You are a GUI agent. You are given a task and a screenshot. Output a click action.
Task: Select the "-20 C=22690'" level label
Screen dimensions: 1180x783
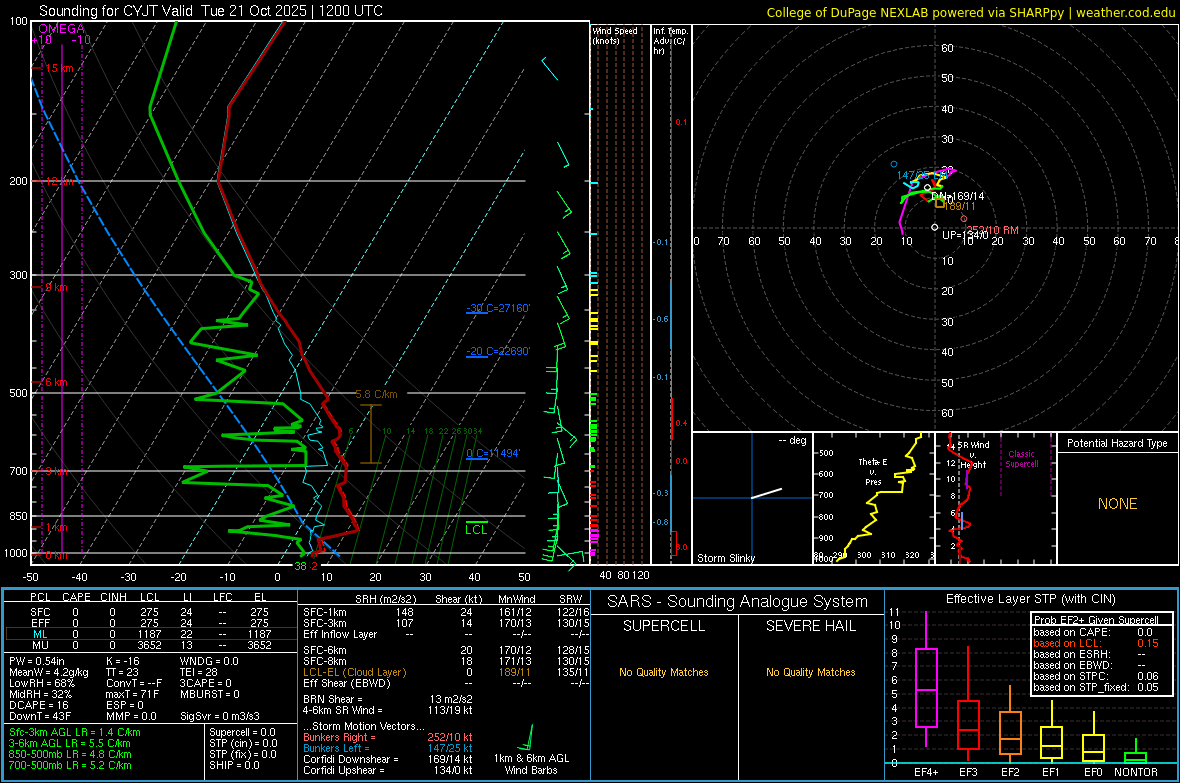click(498, 351)
